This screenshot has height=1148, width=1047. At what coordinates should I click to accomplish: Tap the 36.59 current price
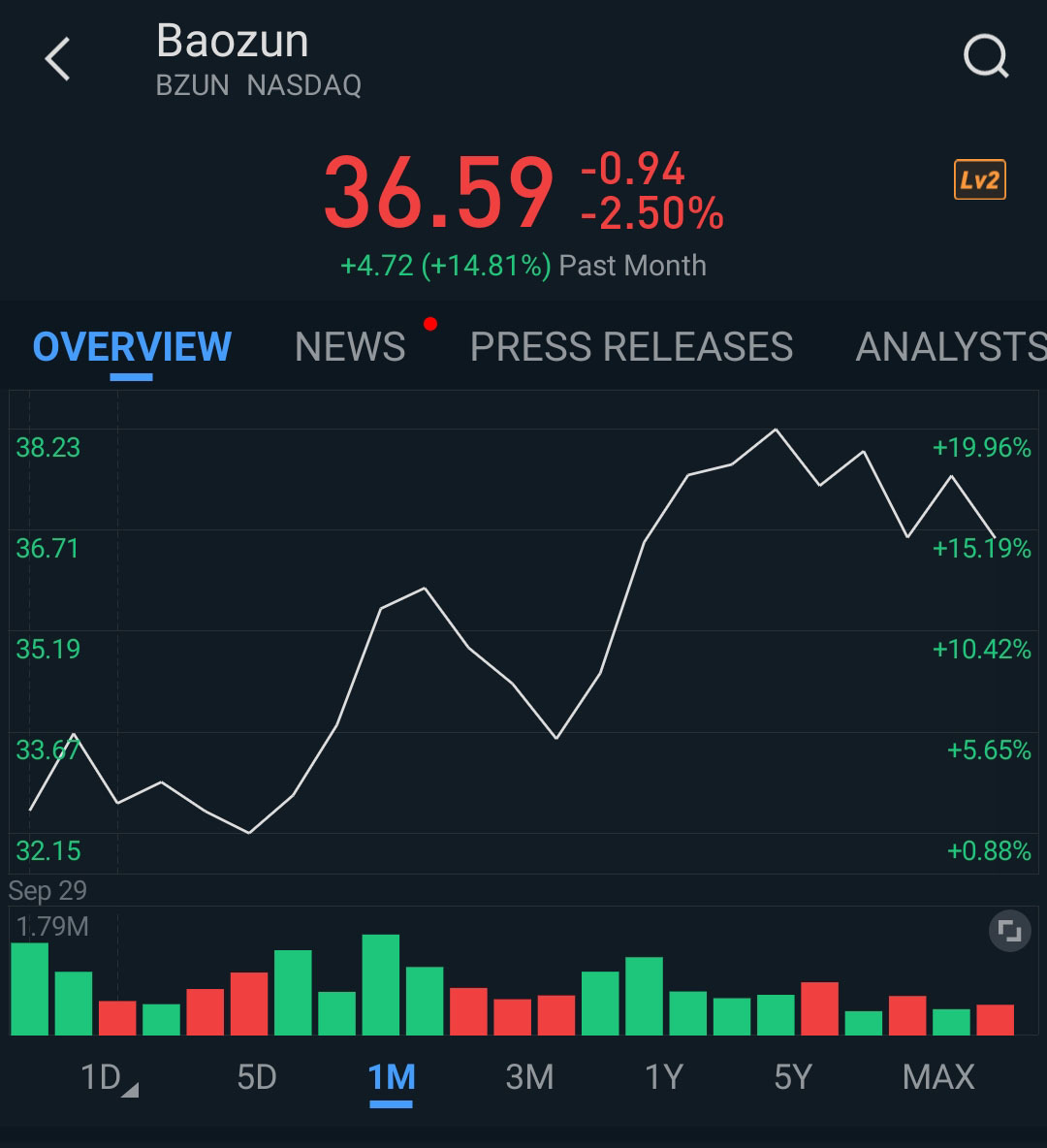(438, 192)
